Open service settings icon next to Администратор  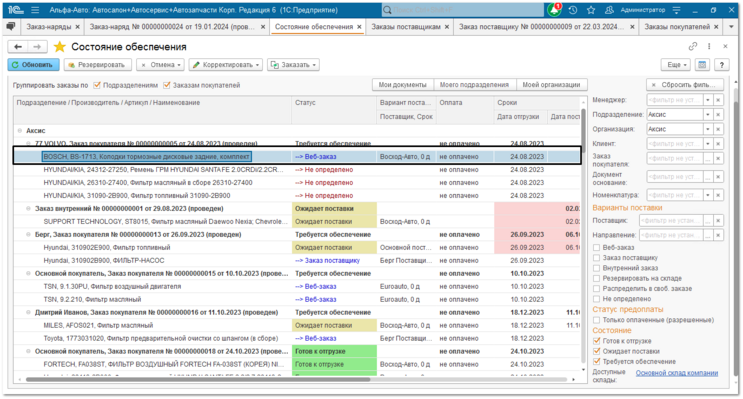(x=677, y=10)
